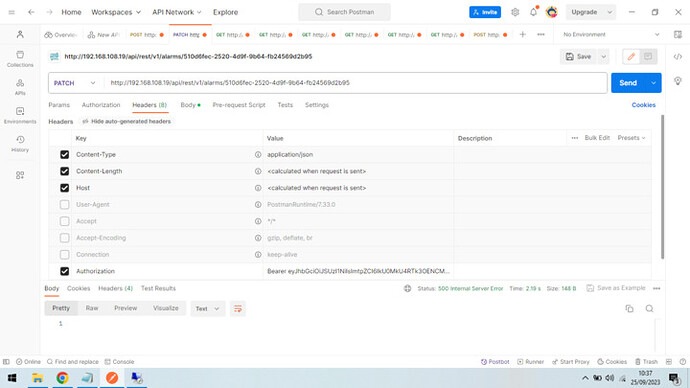Switch to the request Body tab
This screenshot has width=690, height=388.
click(x=190, y=105)
